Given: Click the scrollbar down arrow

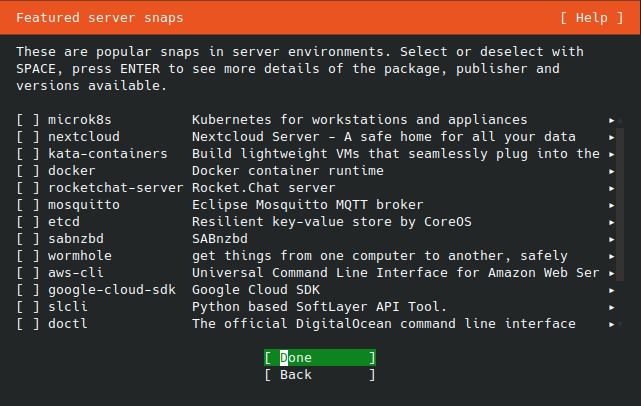Looking at the screenshot, I should point(620,324).
